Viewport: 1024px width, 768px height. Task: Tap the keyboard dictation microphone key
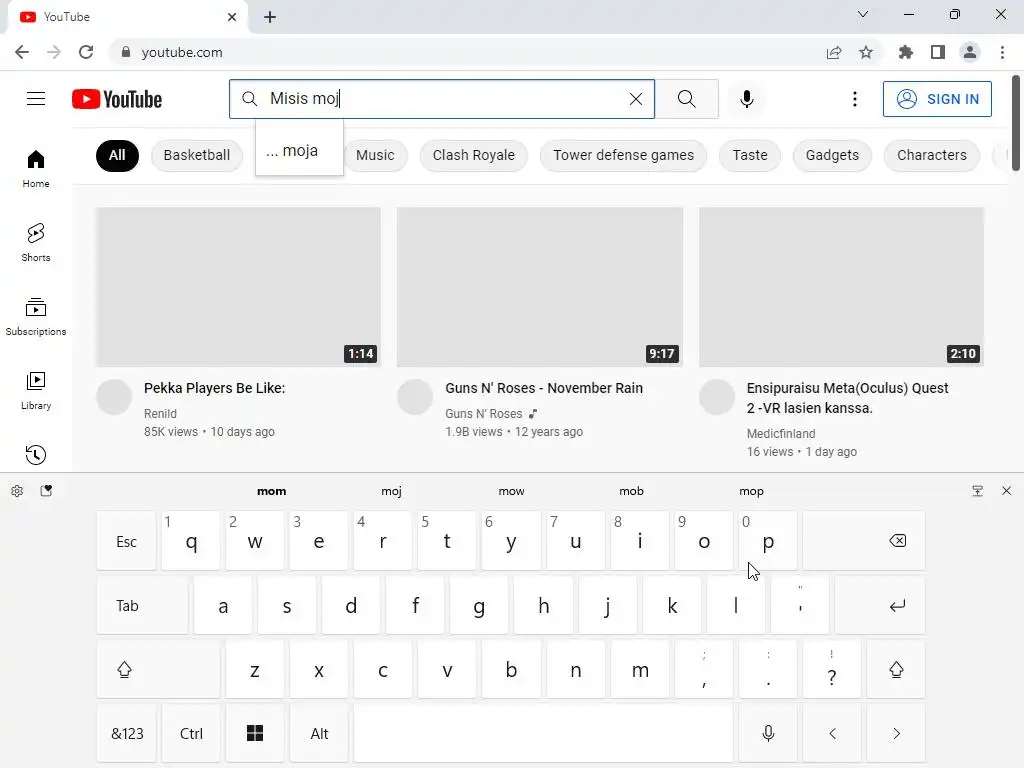point(768,733)
